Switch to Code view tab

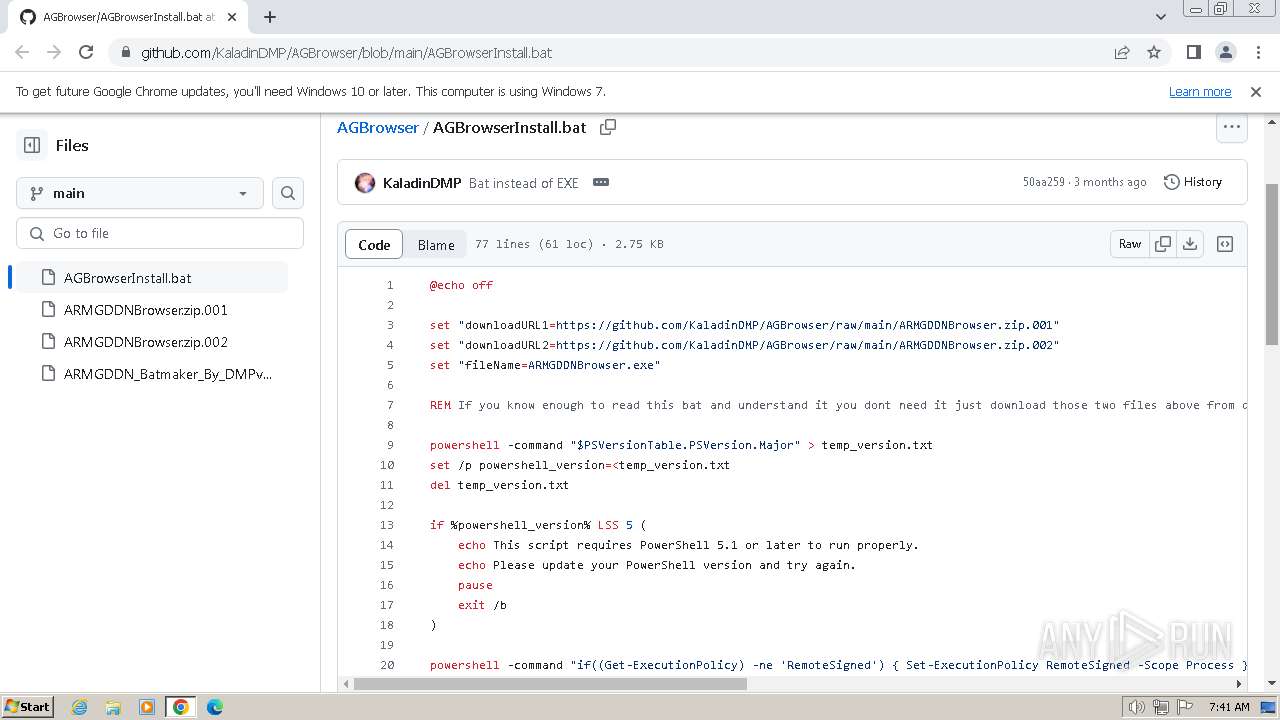(x=374, y=244)
